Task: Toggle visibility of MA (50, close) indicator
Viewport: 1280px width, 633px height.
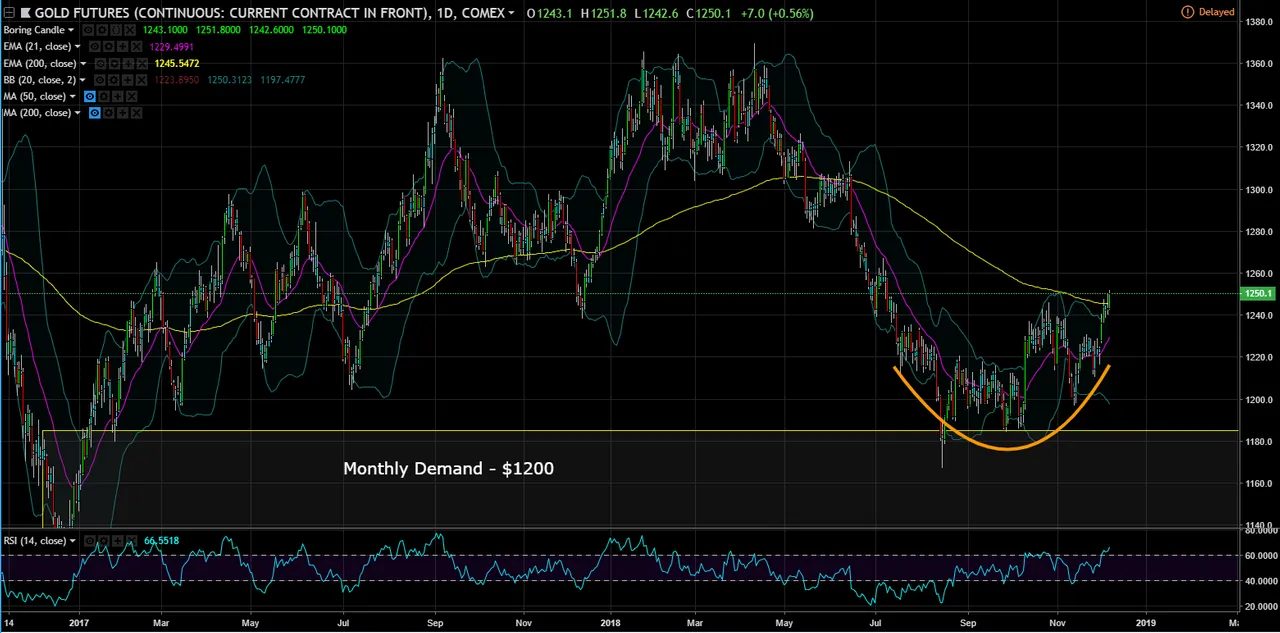Action: coord(90,96)
